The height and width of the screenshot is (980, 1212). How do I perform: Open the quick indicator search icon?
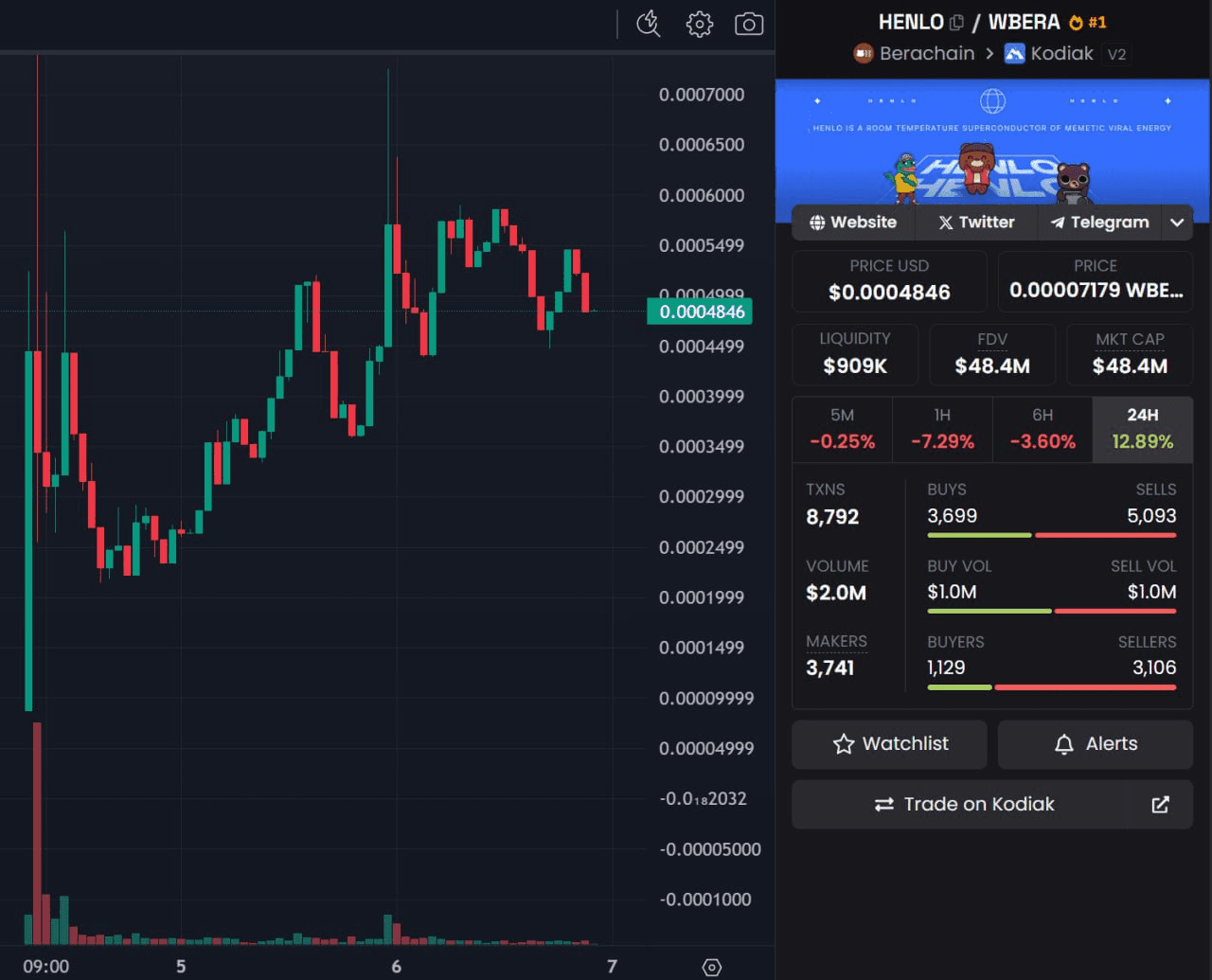(649, 24)
